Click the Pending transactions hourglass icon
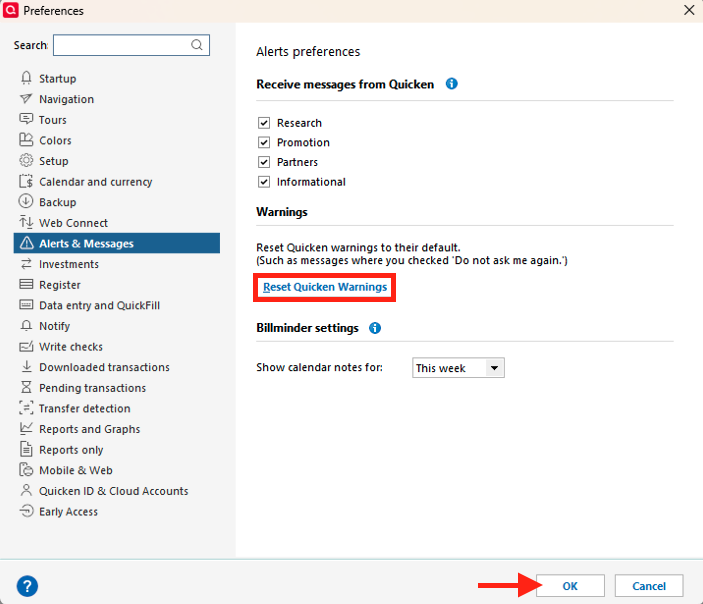The image size is (703, 604). coord(26,387)
